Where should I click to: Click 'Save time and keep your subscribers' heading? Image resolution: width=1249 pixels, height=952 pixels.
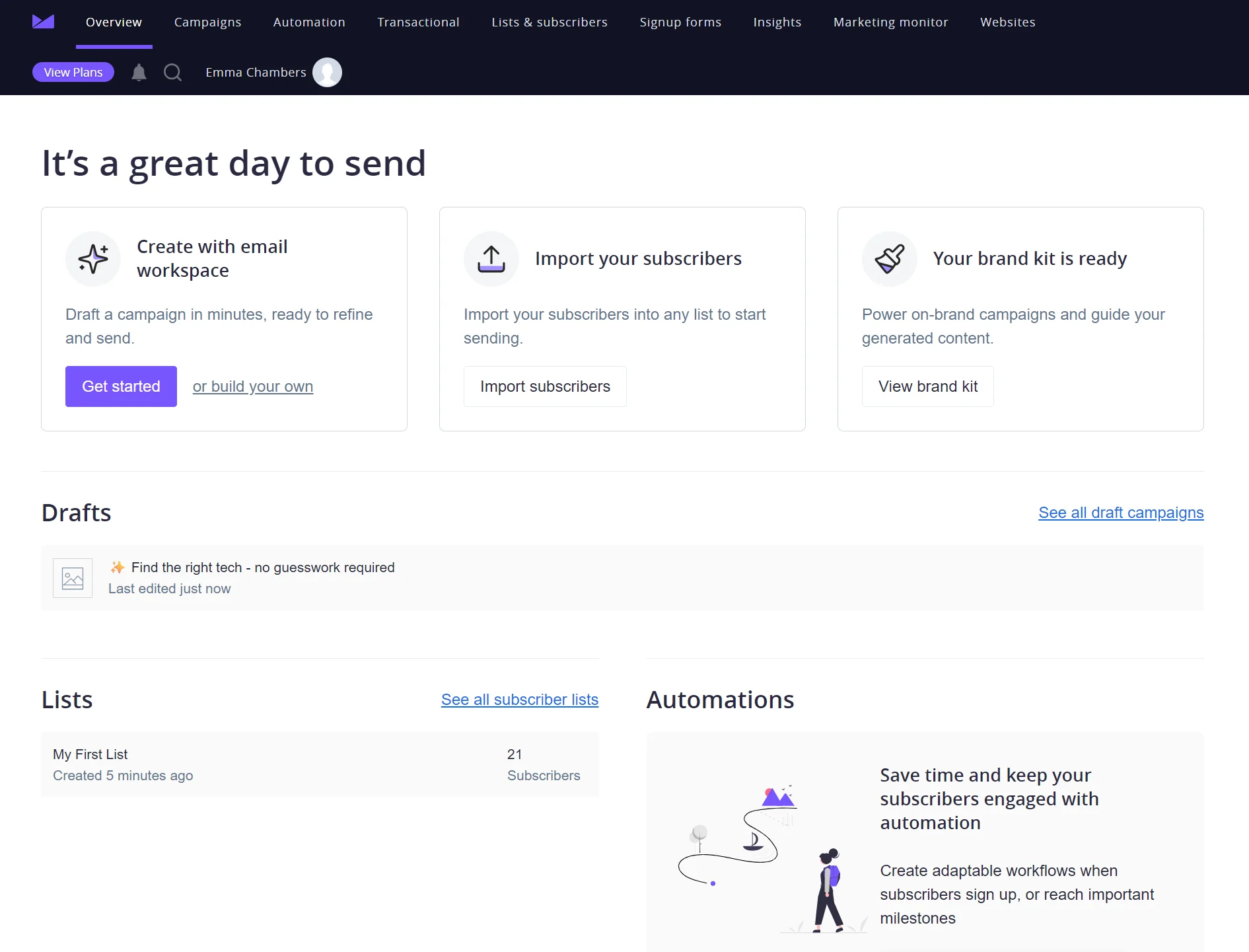click(x=989, y=799)
